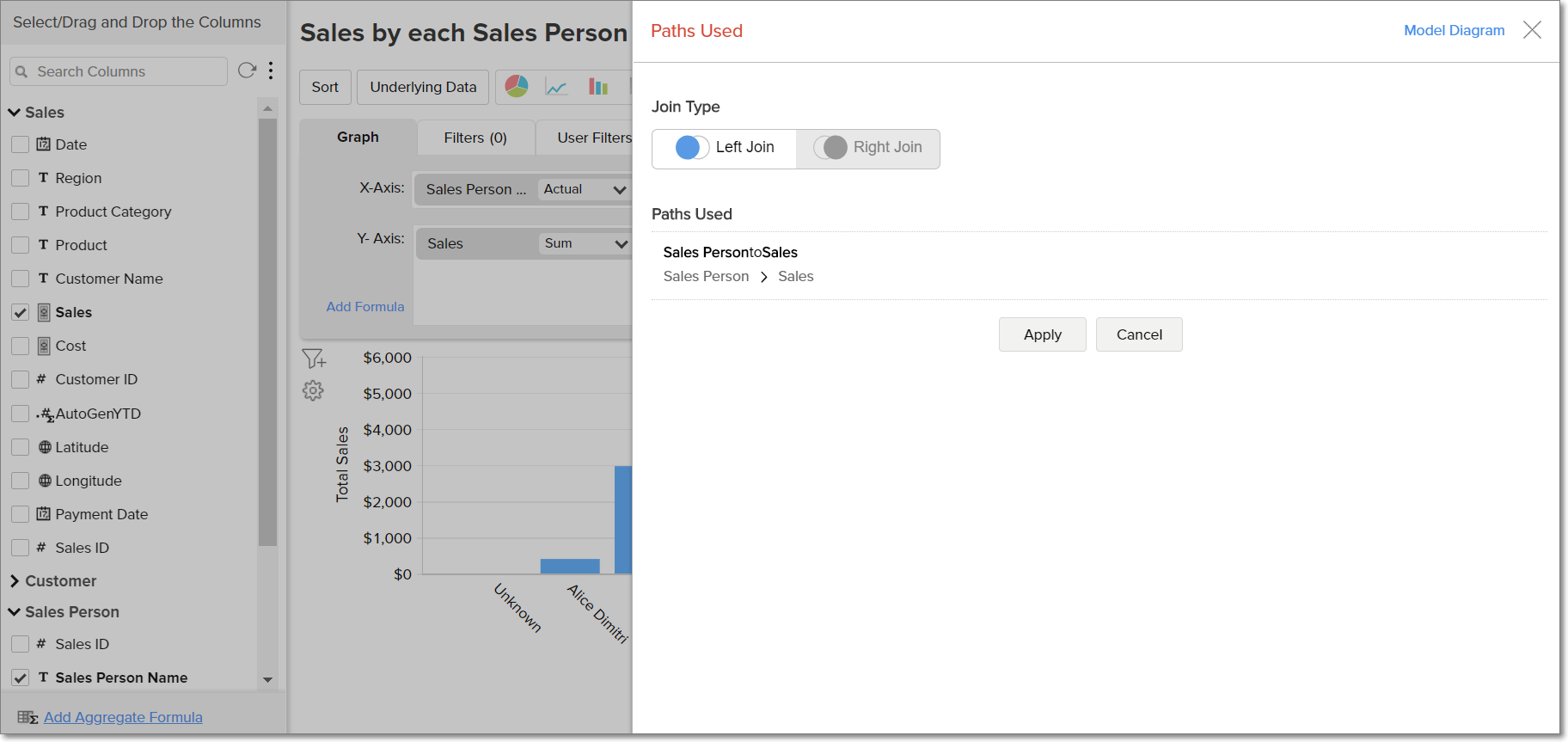Open the three-dot column options menu

click(x=271, y=71)
